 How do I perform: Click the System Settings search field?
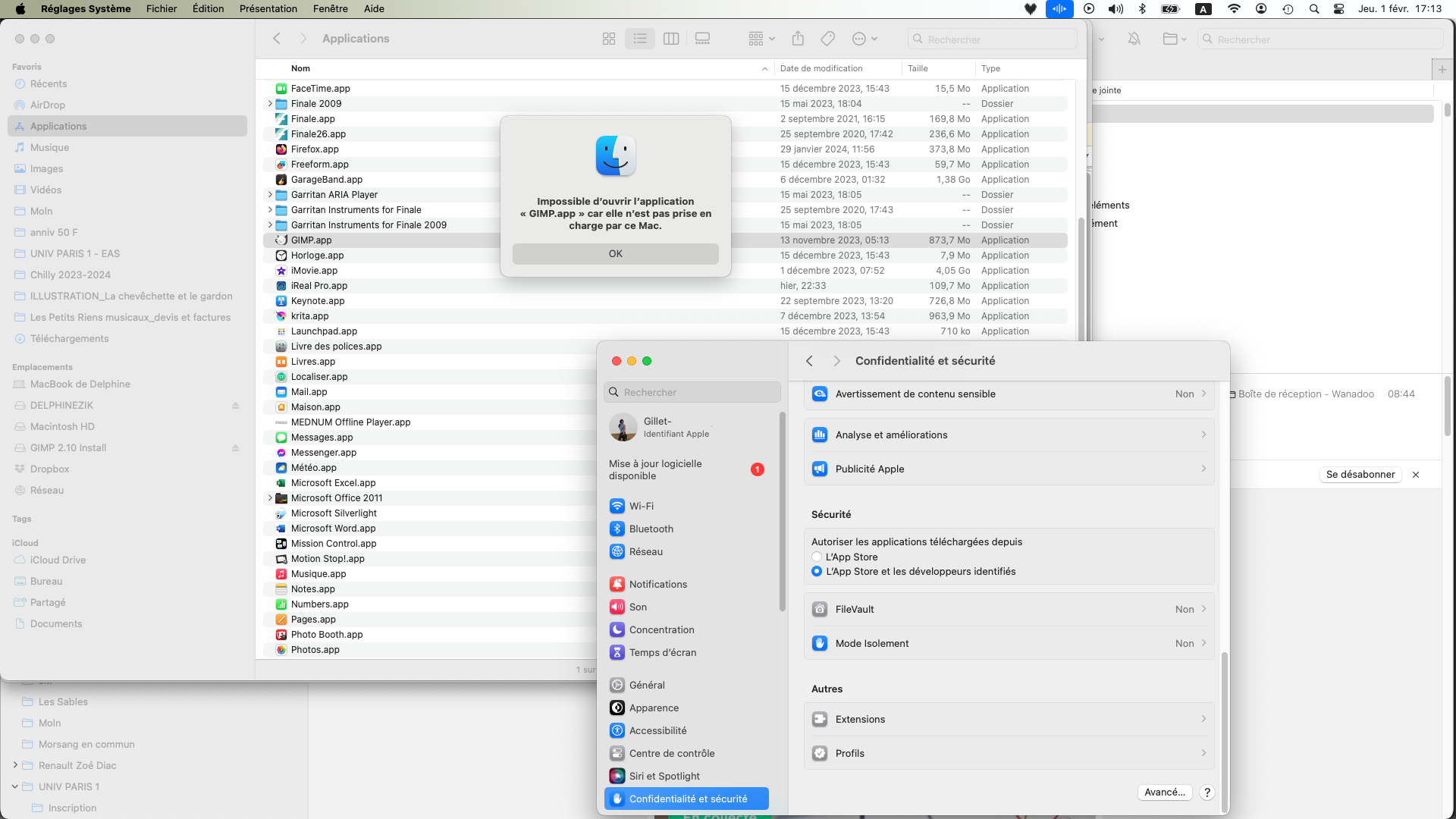692,392
